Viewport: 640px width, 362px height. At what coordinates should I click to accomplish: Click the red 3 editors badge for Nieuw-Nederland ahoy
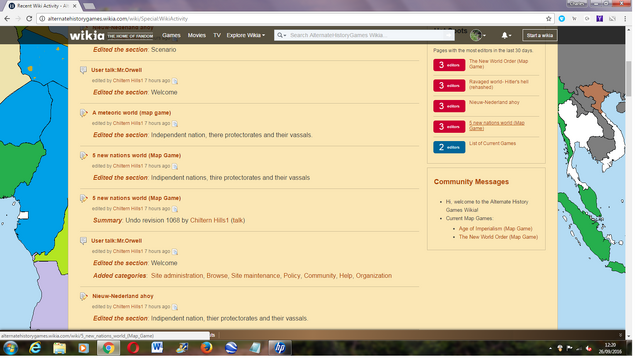tap(449, 106)
